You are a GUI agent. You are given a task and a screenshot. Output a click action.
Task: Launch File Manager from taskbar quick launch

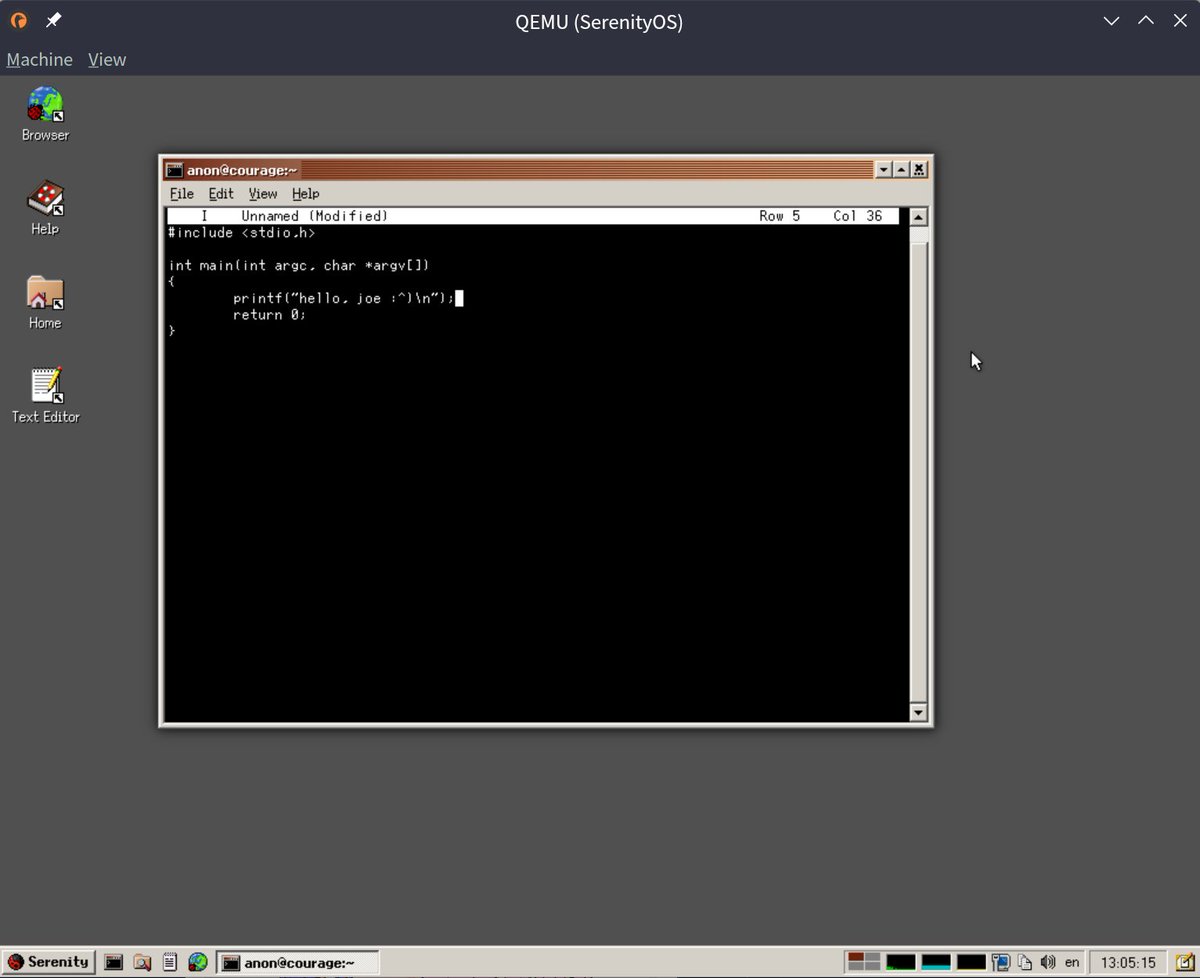pos(142,962)
